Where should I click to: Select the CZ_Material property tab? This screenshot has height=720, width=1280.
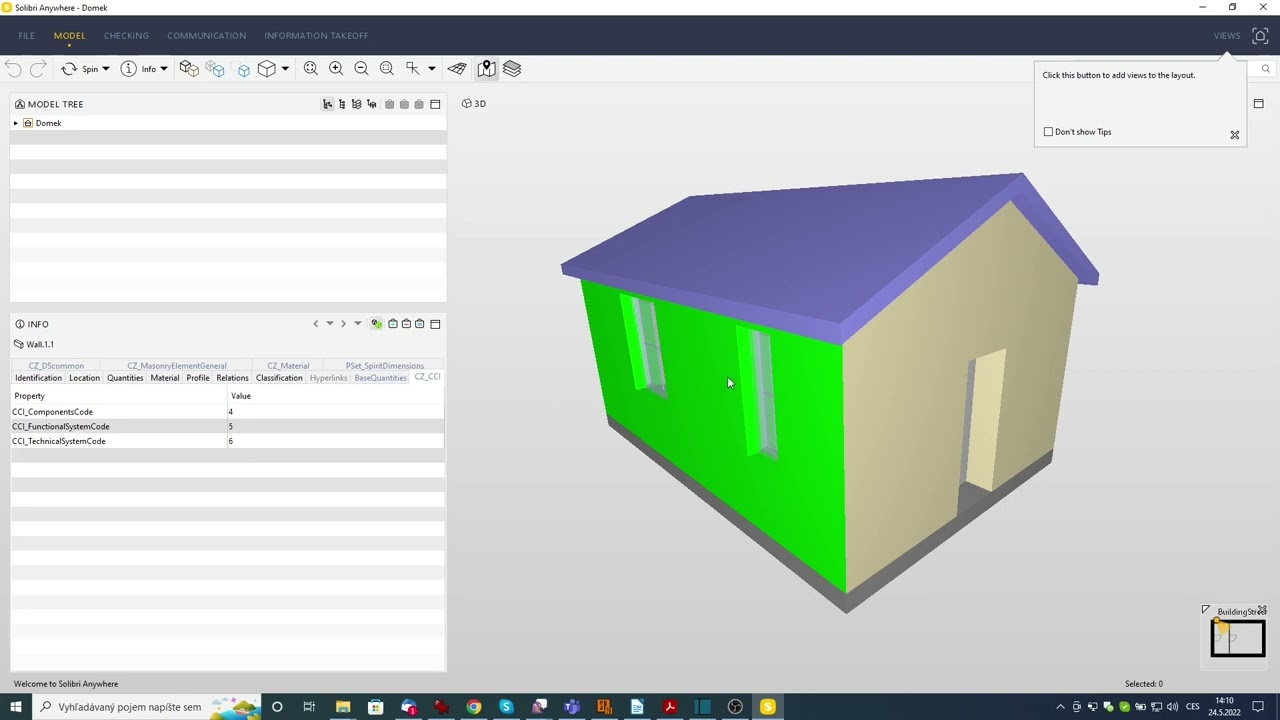288,366
